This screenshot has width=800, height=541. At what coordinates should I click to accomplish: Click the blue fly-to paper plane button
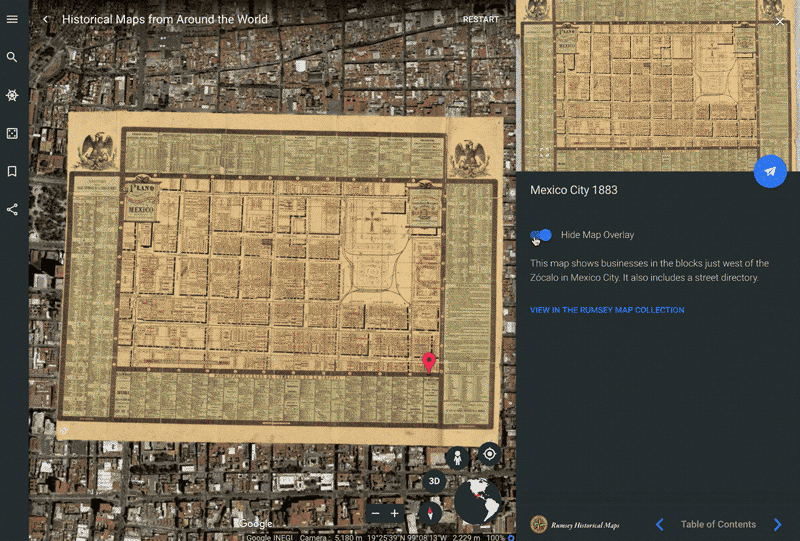[770, 171]
